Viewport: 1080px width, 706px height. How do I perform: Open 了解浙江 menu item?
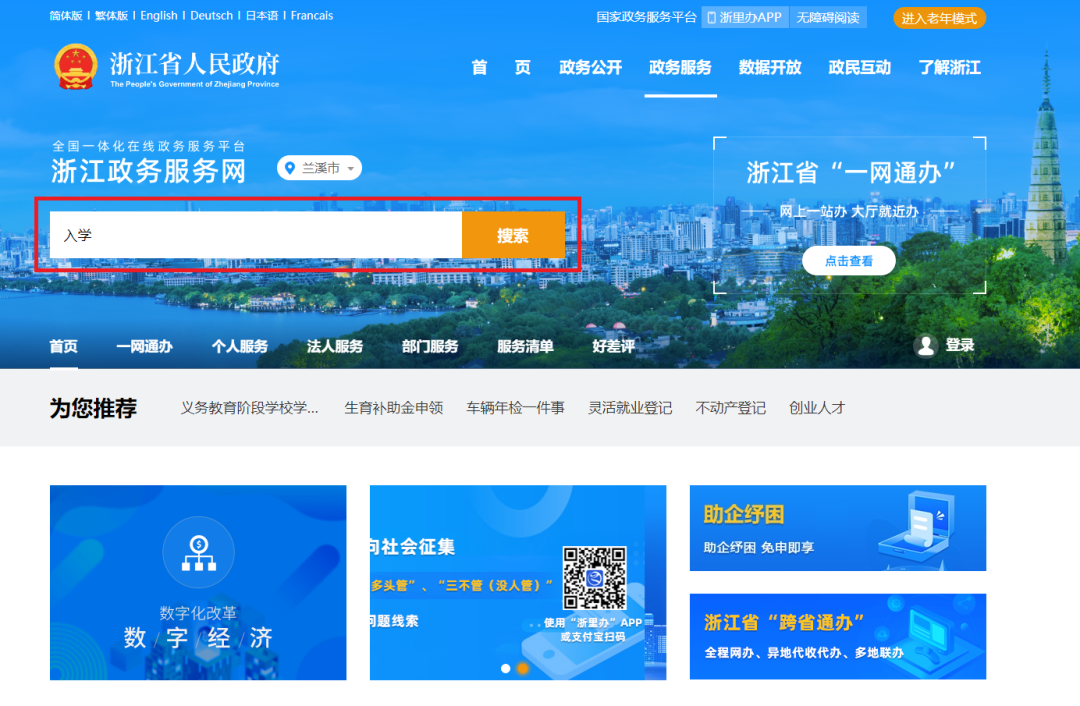(x=949, y=68)
